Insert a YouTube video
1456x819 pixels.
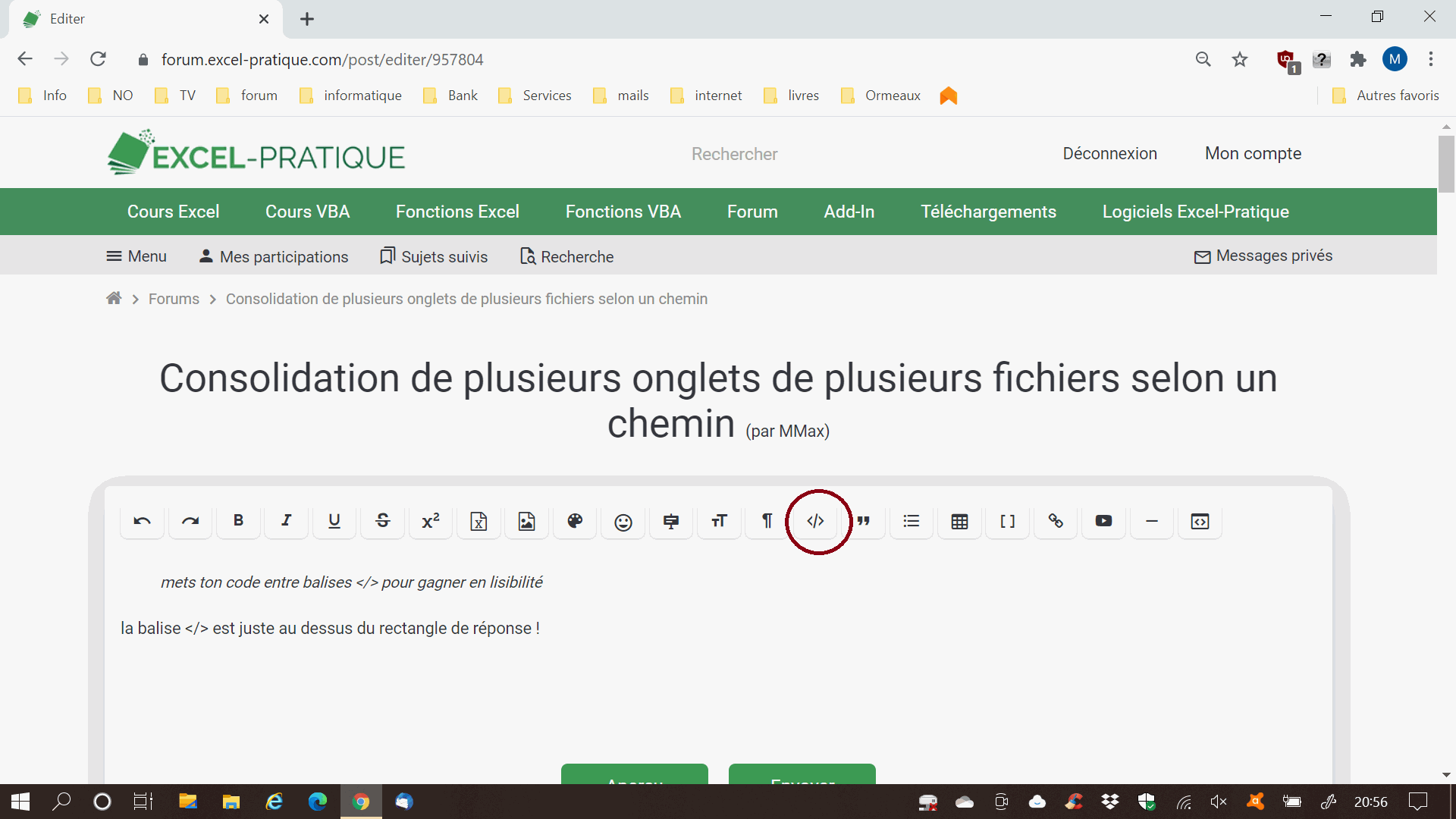[1103, 521]
